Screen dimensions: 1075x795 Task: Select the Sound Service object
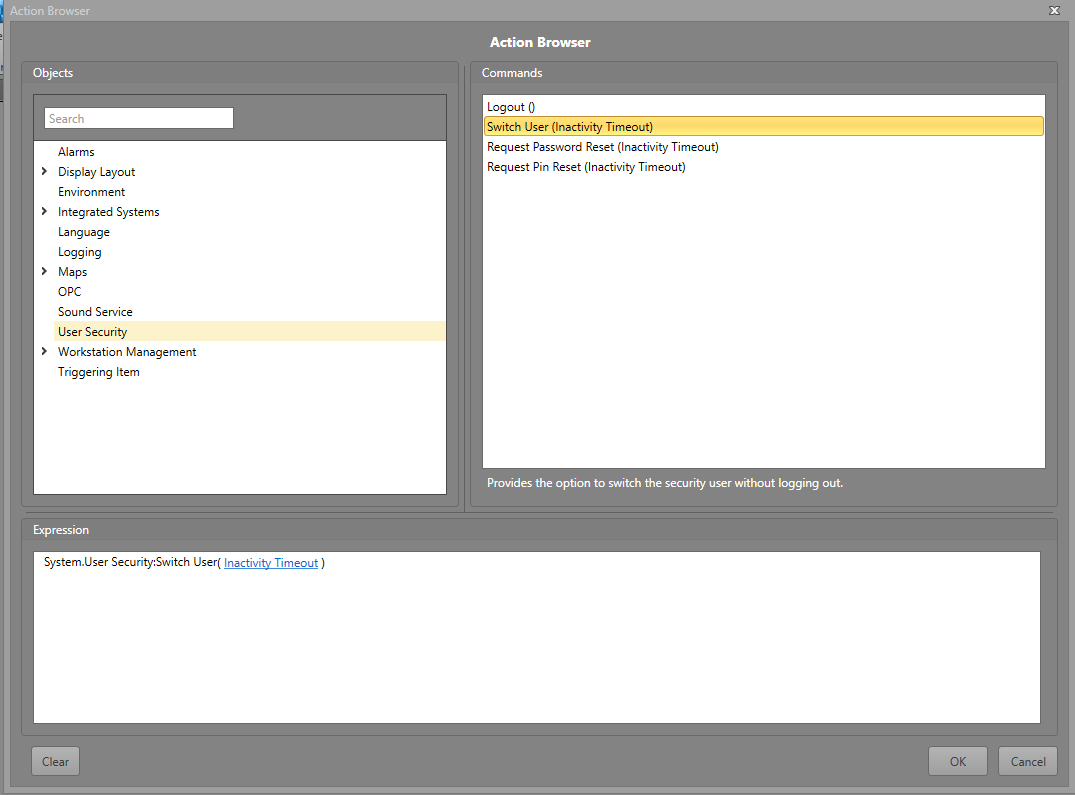pyautogui.click(x=95, y=312)
